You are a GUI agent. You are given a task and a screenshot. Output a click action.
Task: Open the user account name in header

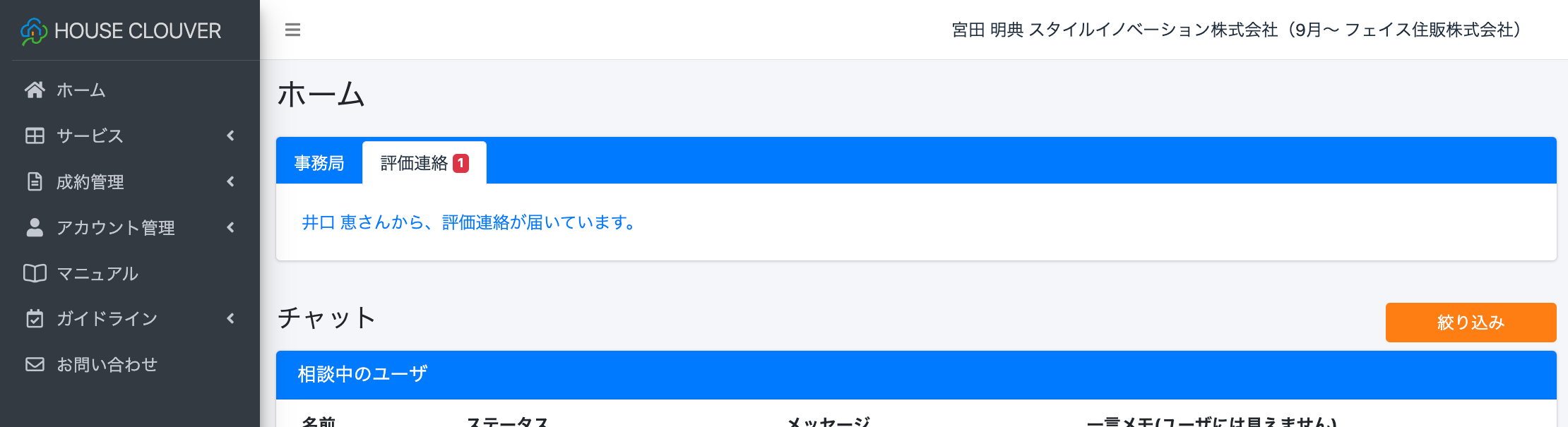pos(1236,30)
